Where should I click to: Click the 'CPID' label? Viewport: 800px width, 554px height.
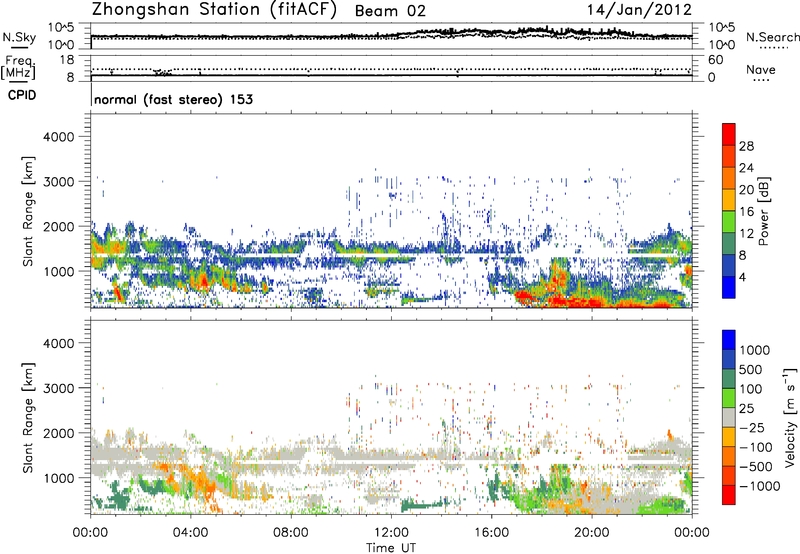22,95
